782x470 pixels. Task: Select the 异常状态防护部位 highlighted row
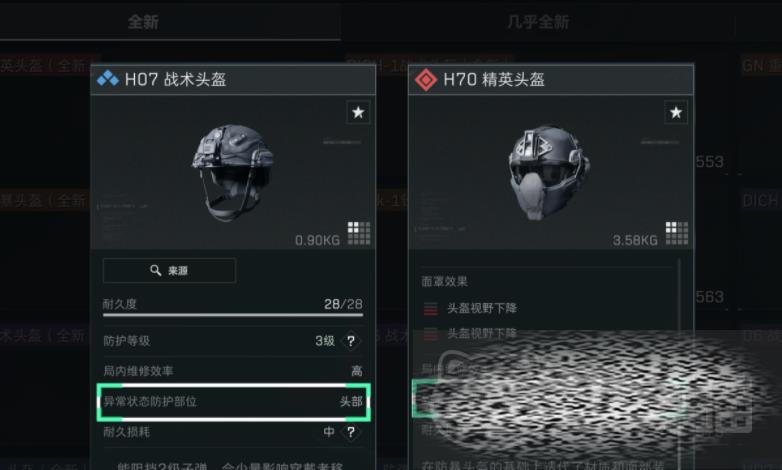234,402
